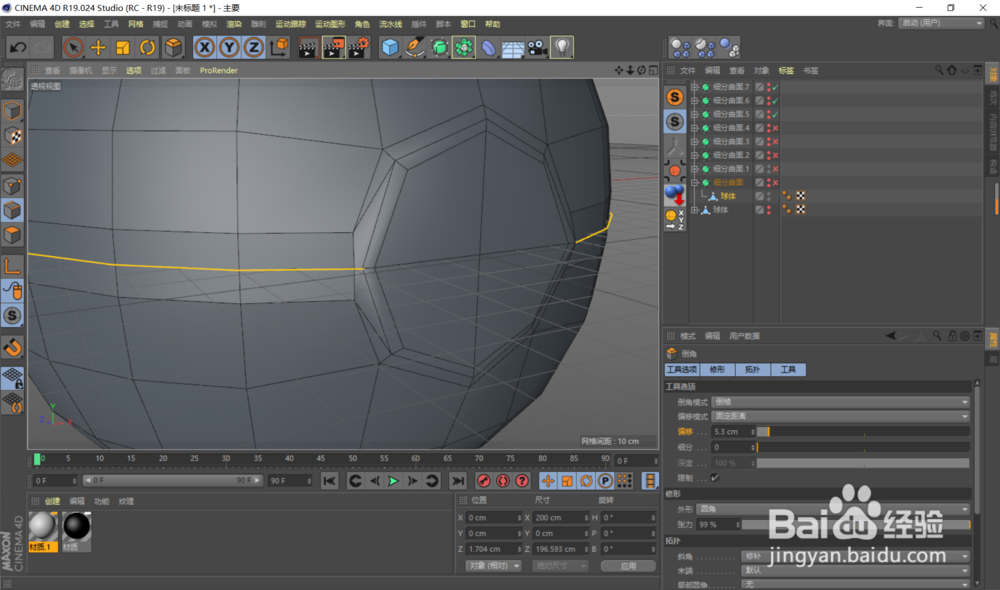Toggle 细分曲面.6 green checkmark
1000x590 pixels.
coord(776,101)
